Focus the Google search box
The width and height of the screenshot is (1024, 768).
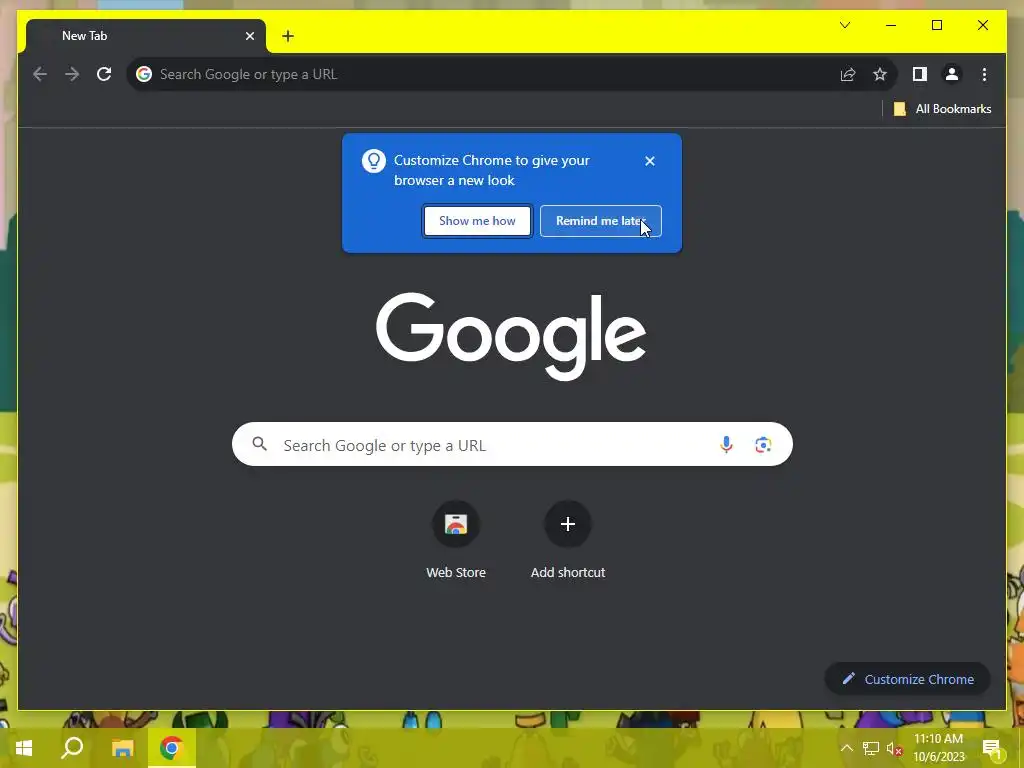513,445
